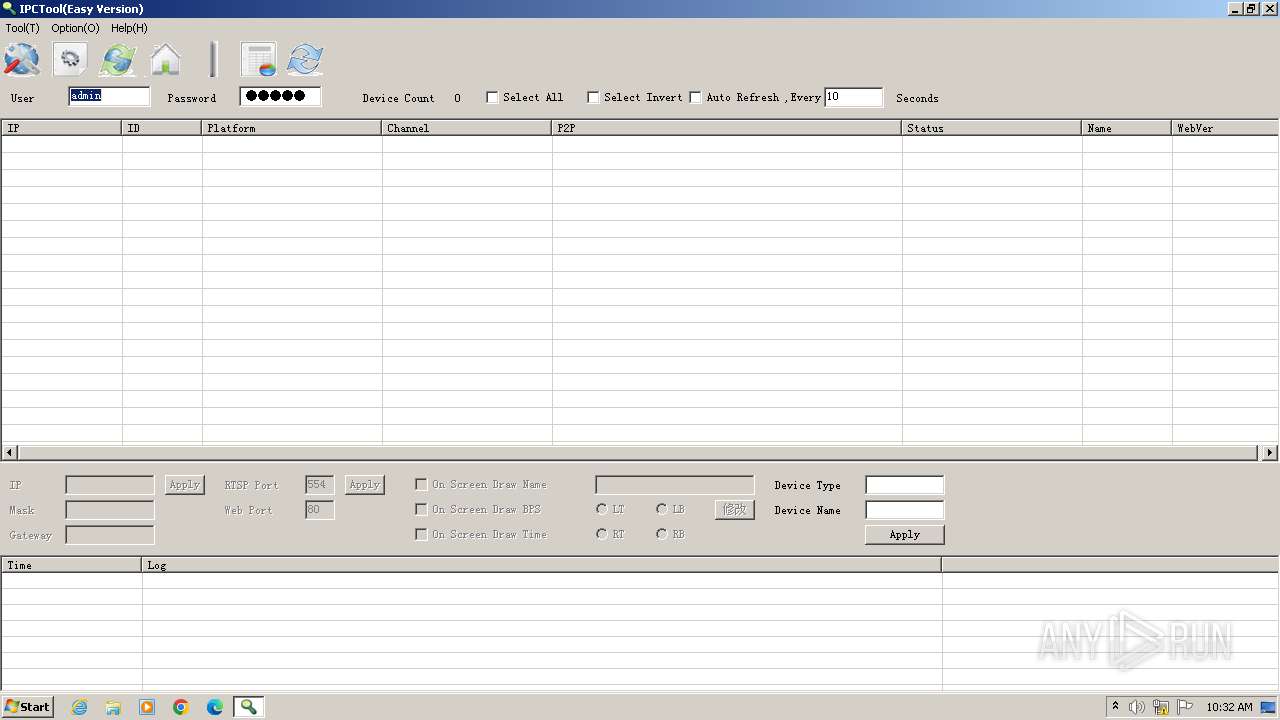Show hidden tray icons arrow
Screen dimensions: 1280x720
[1115, 707]
